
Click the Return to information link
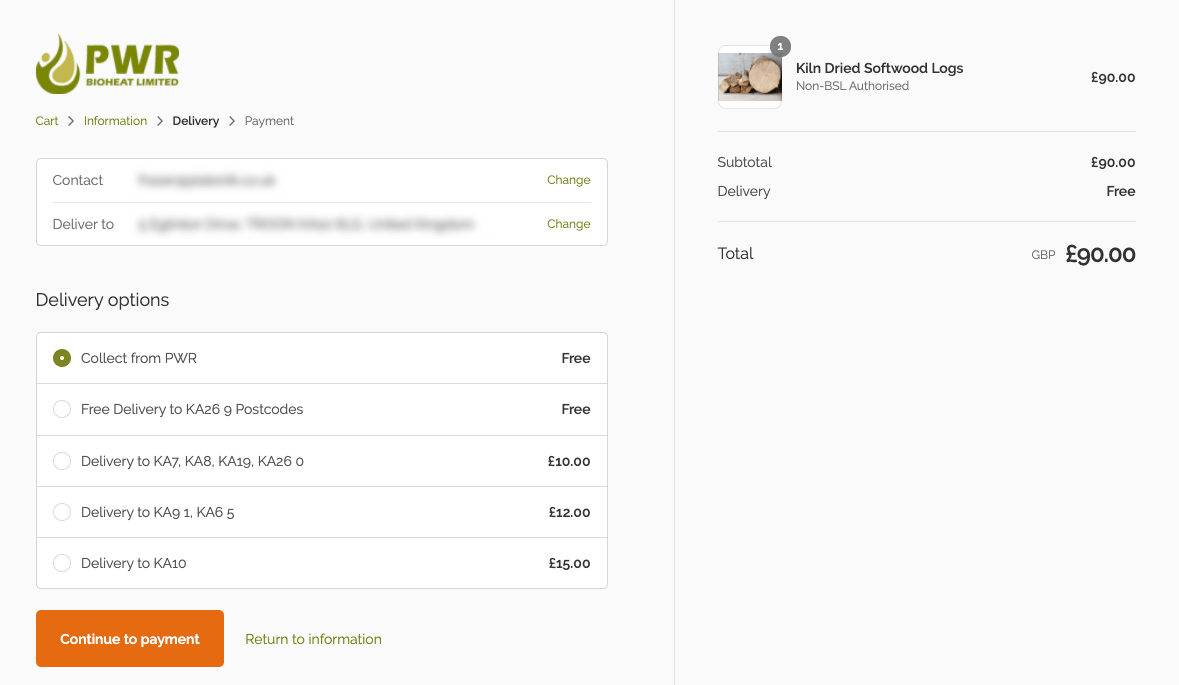(x=313, y=638)
